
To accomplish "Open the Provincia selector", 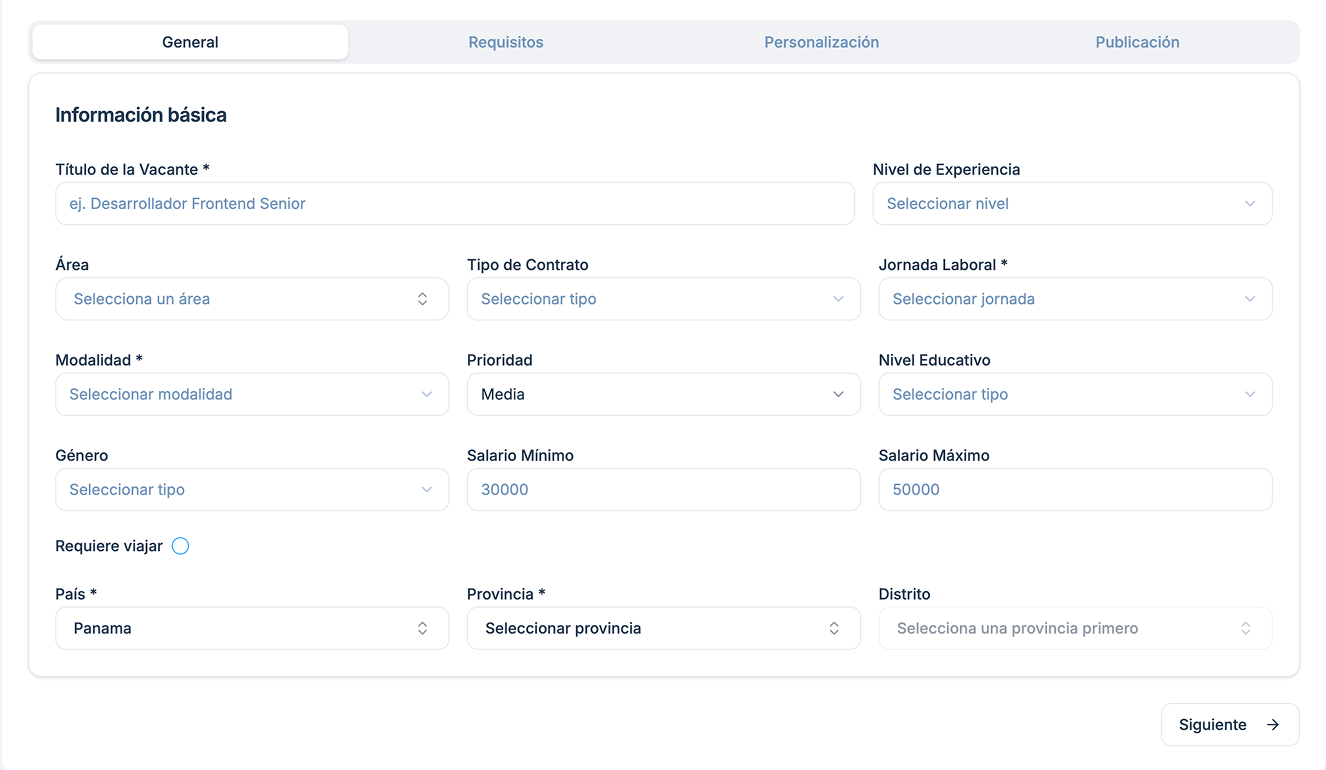I will pyautogui.click(x=663, y=629).
